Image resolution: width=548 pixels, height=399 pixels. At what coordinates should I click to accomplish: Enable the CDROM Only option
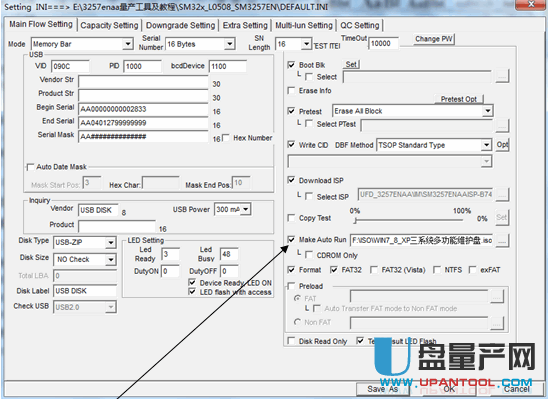pos(309,255)
